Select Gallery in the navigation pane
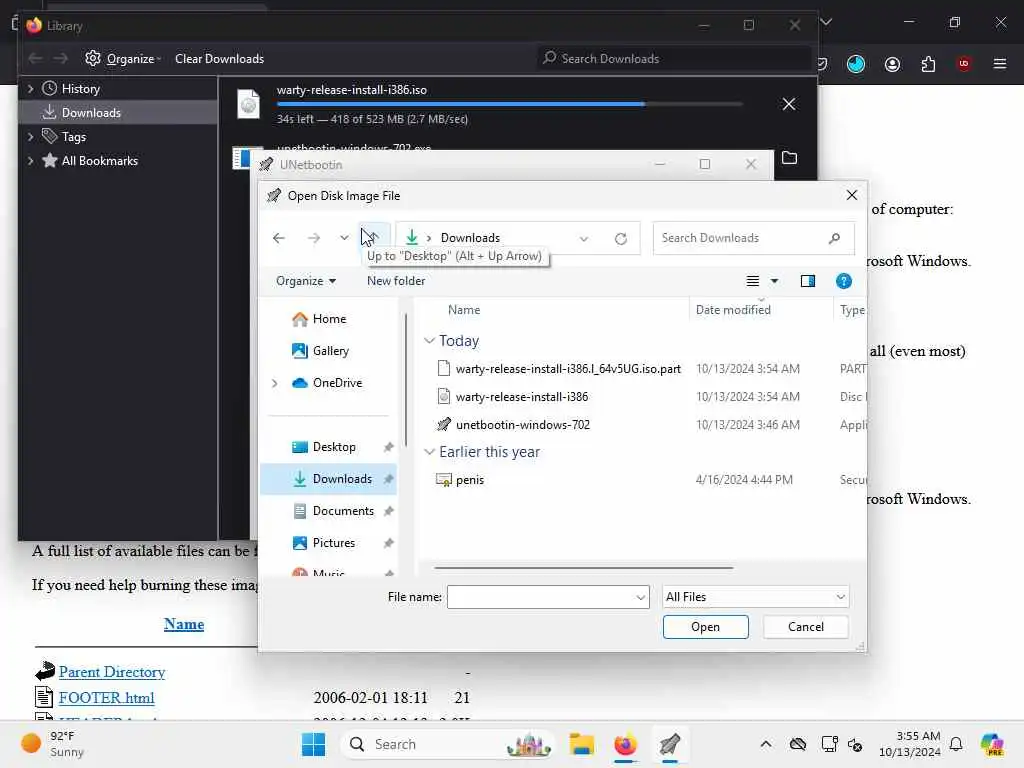 coord(328,351)
